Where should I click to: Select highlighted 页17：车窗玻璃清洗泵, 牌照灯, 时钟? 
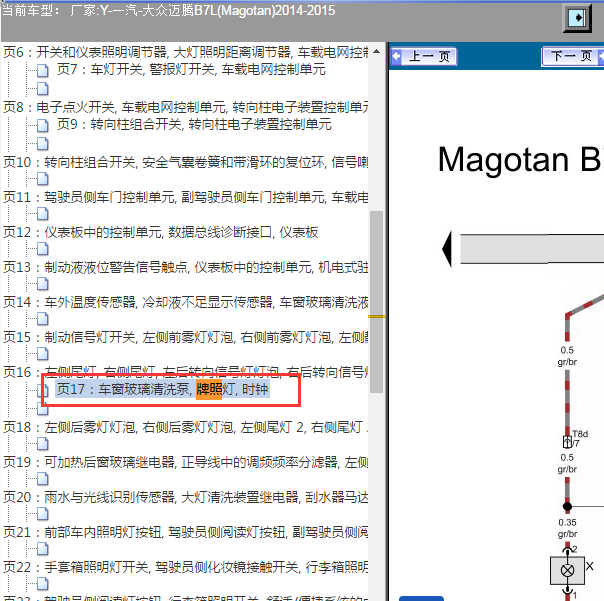coord(163,389)
